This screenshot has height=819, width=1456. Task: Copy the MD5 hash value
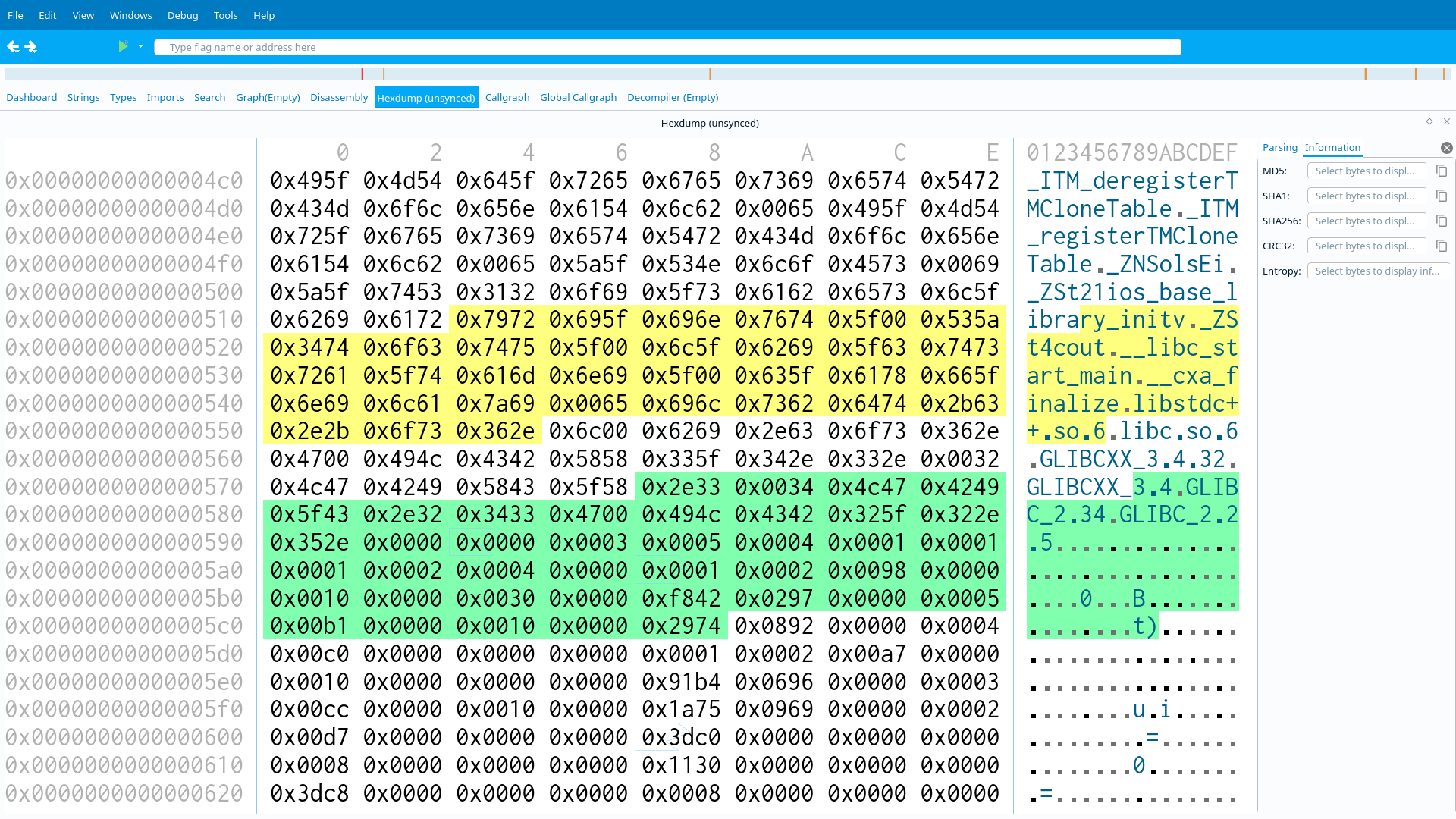pyautogui.click(x=1442, y=171)
